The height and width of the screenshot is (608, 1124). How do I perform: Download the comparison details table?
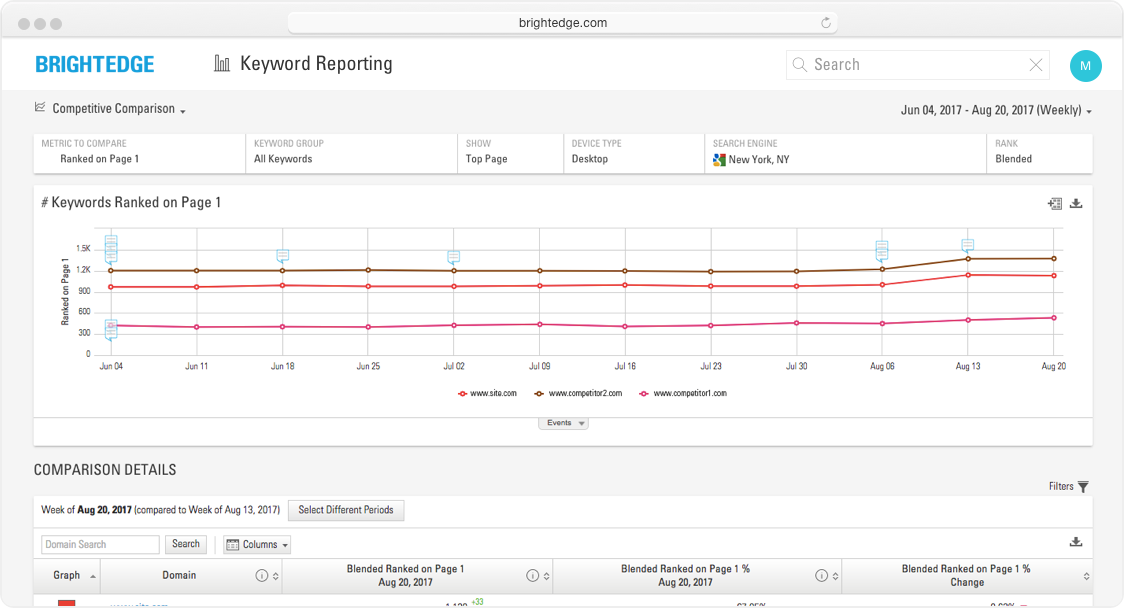pos(1076,542)
